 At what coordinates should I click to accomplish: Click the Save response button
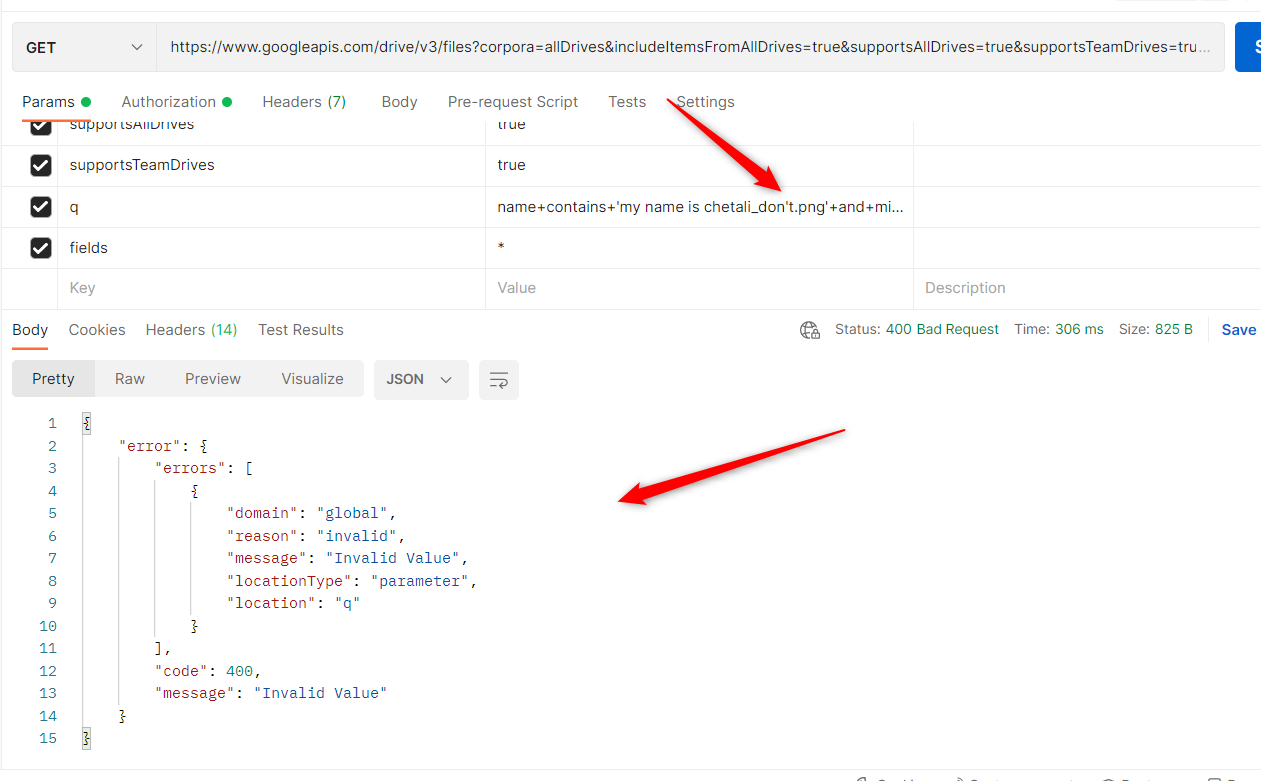1238,330
